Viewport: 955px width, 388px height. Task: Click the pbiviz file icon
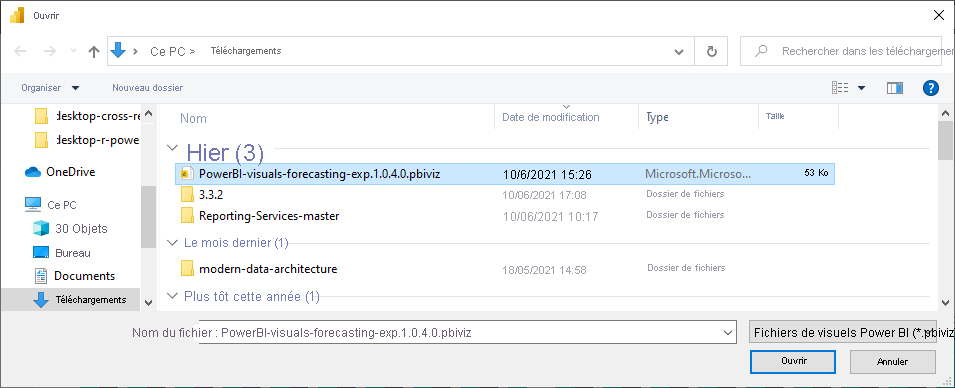click(188, 174)
